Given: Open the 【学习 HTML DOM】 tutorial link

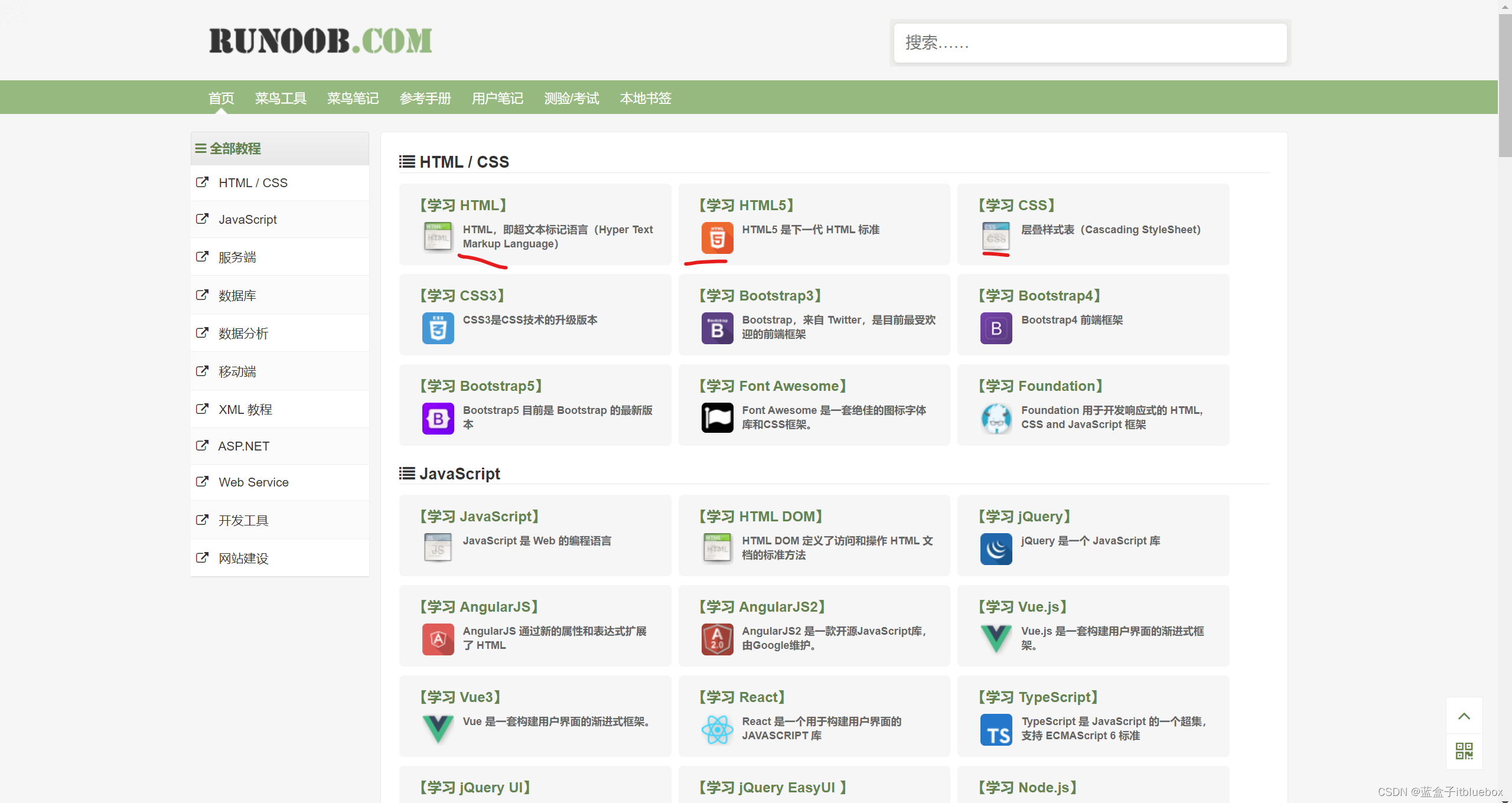Looking at the screenshot, I should (761, 516).
